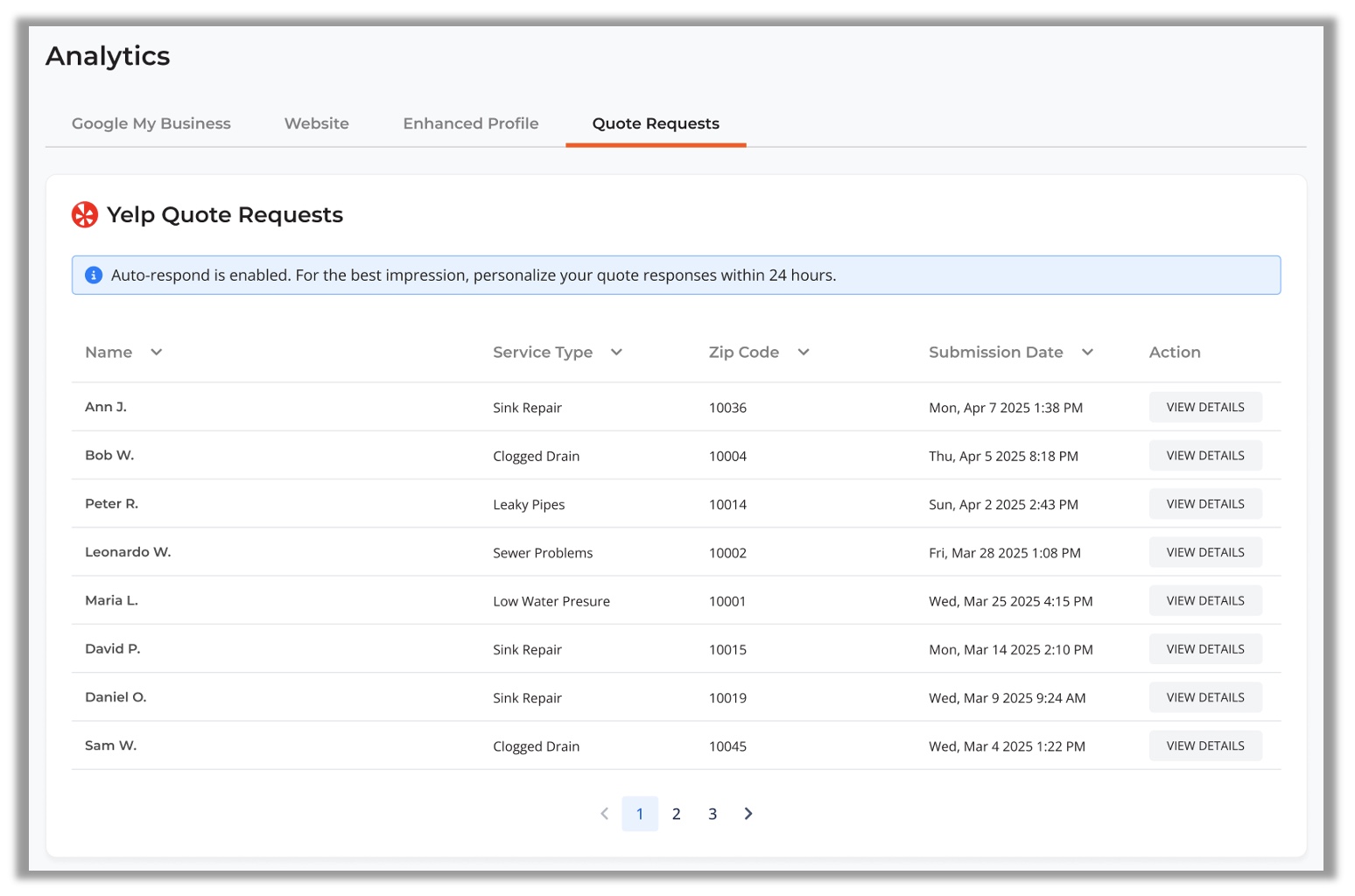1355x896 pixels.
Task: Click zip code 10001
Action: click(727, 601)
